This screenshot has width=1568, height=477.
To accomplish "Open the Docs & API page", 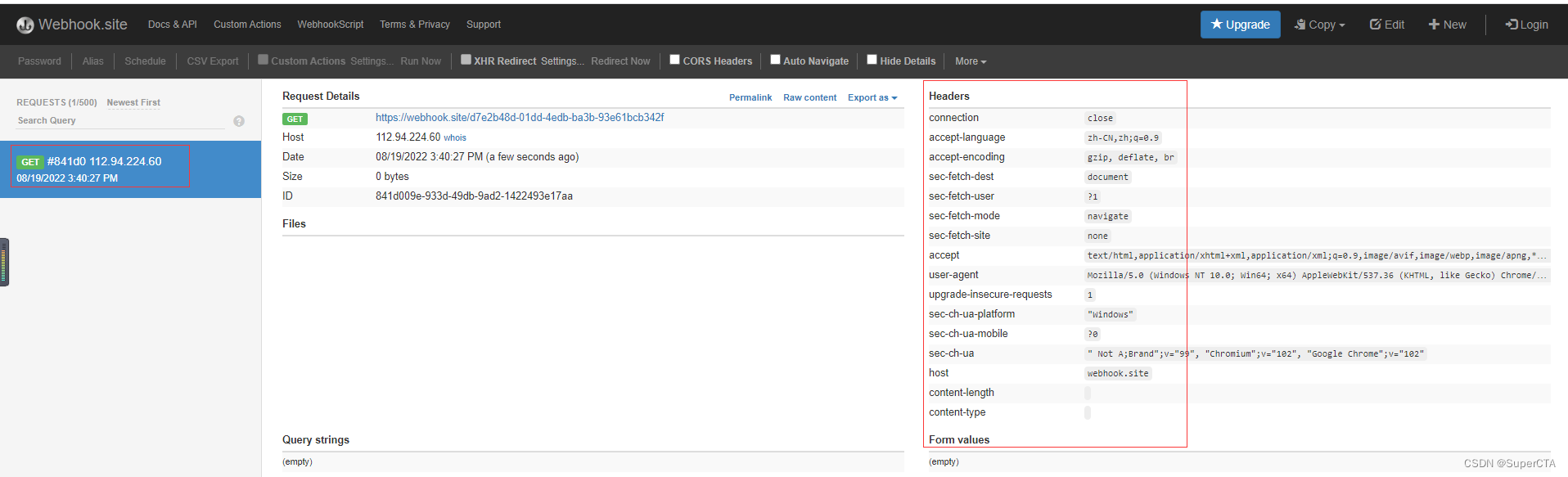I will click(x=173, y=25).
